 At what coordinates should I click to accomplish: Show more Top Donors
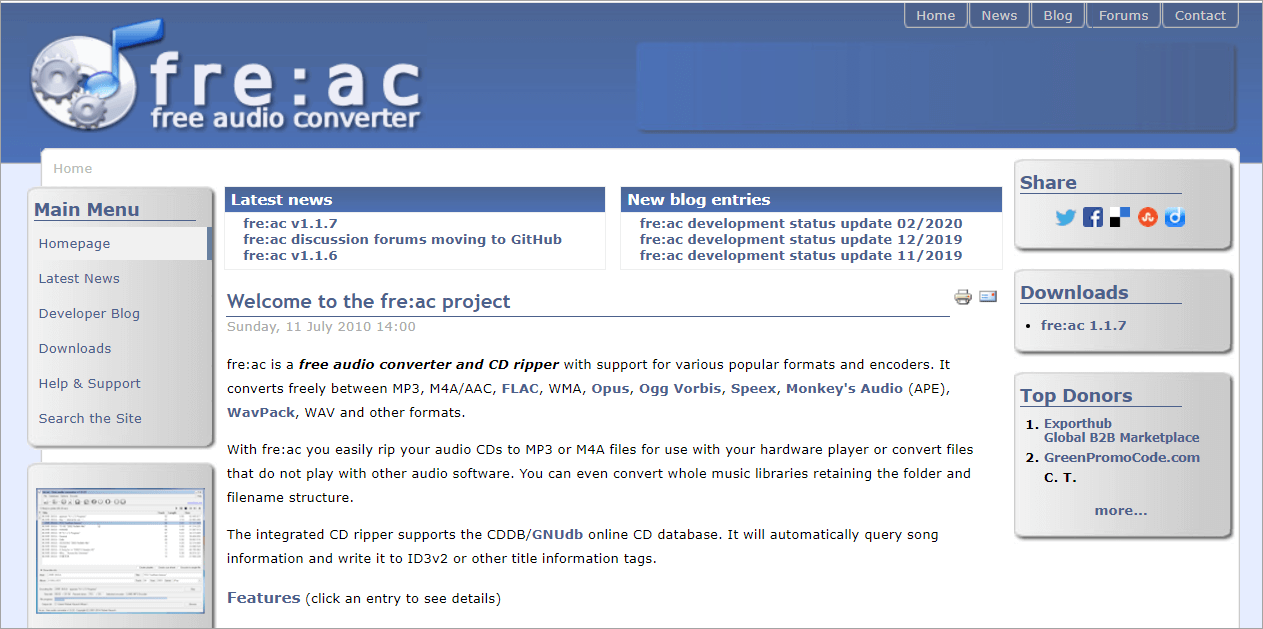(1121, 510)
